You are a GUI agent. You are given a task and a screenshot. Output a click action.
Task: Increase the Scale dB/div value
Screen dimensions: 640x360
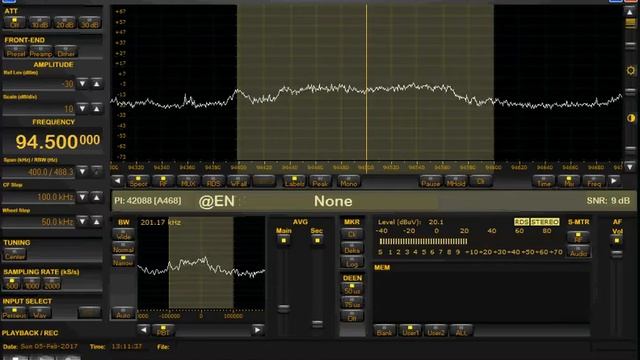tap(97, 109)
